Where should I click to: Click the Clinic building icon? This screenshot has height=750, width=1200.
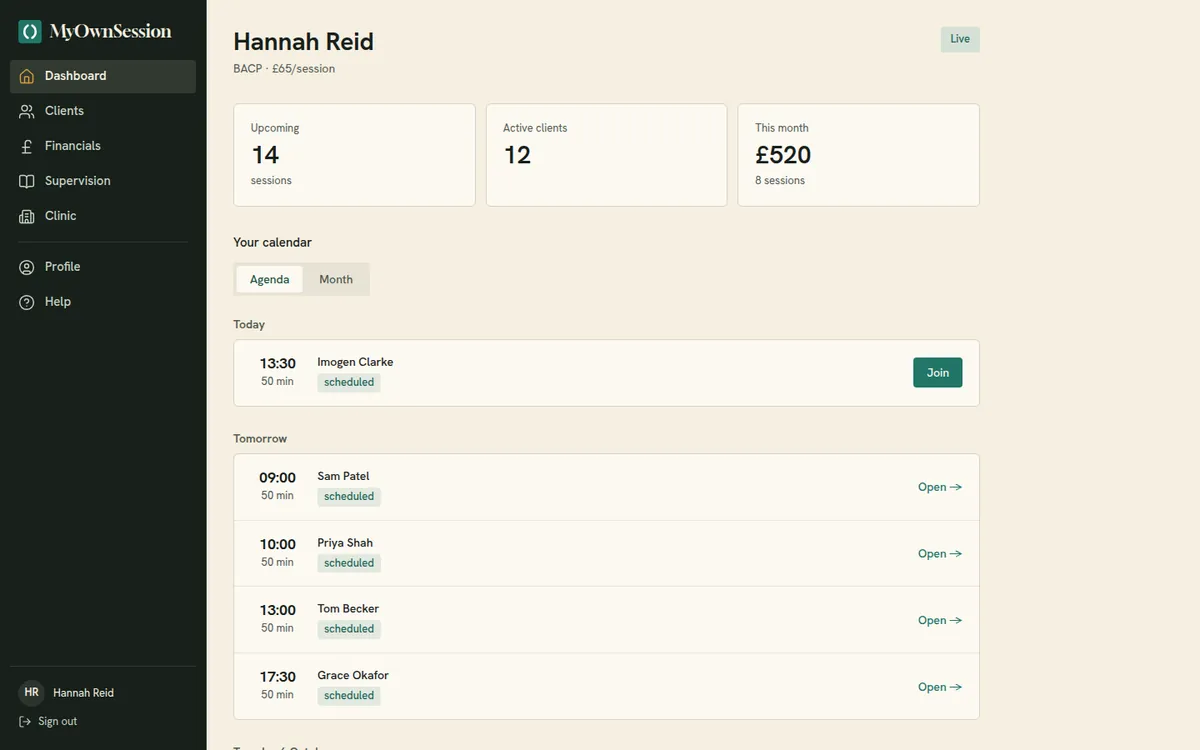pos(27,216)
